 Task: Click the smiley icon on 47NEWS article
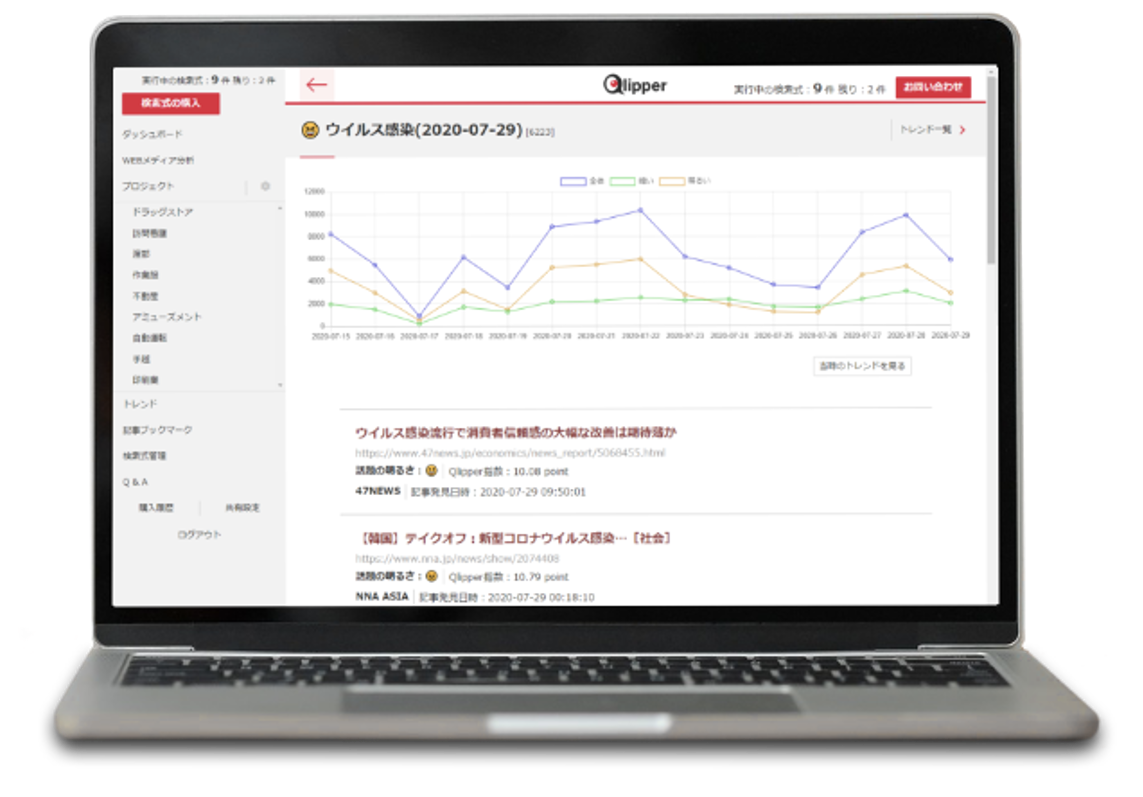[x=431, y=470]
